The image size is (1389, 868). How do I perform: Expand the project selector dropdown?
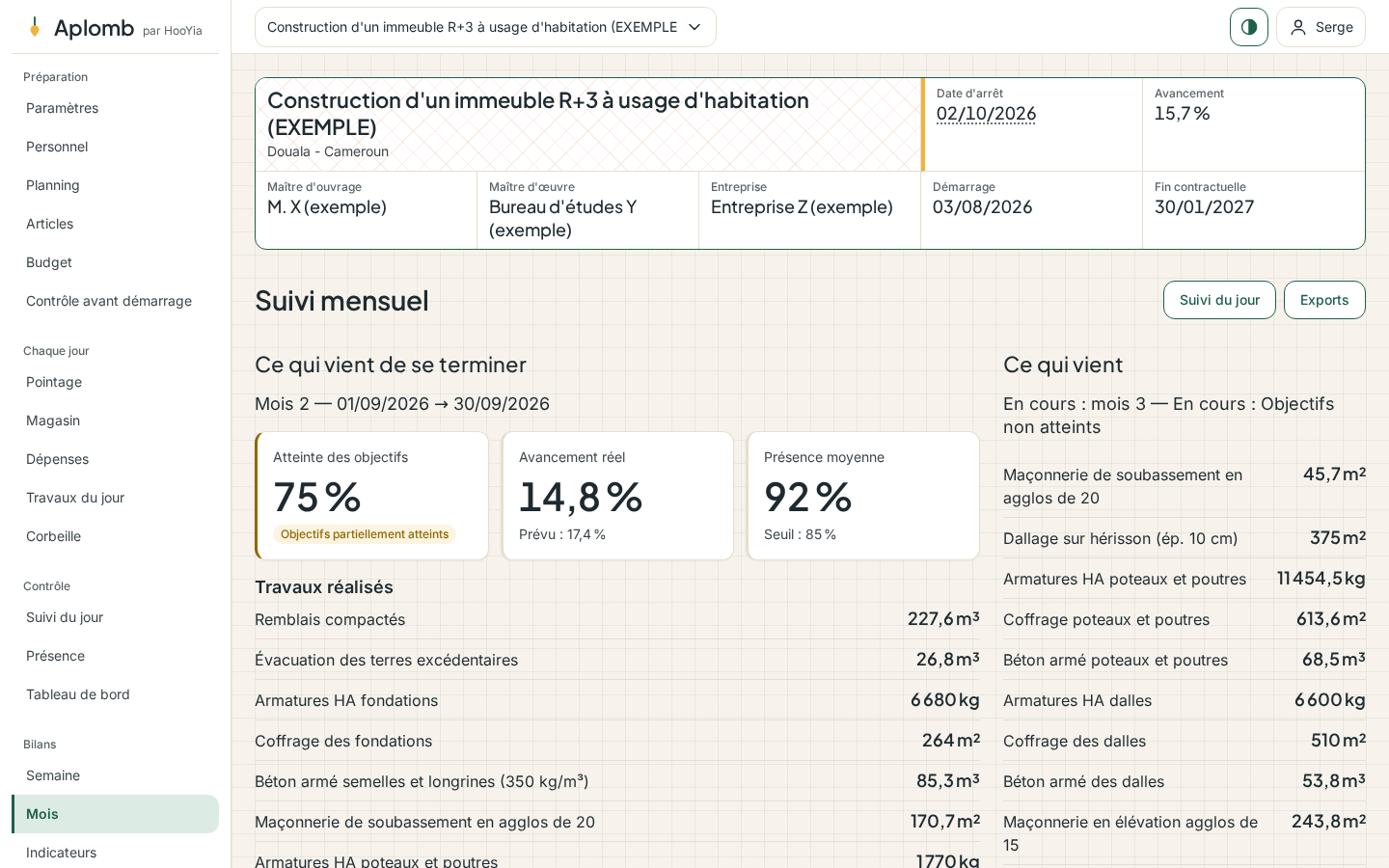click(x=485, y=27)
